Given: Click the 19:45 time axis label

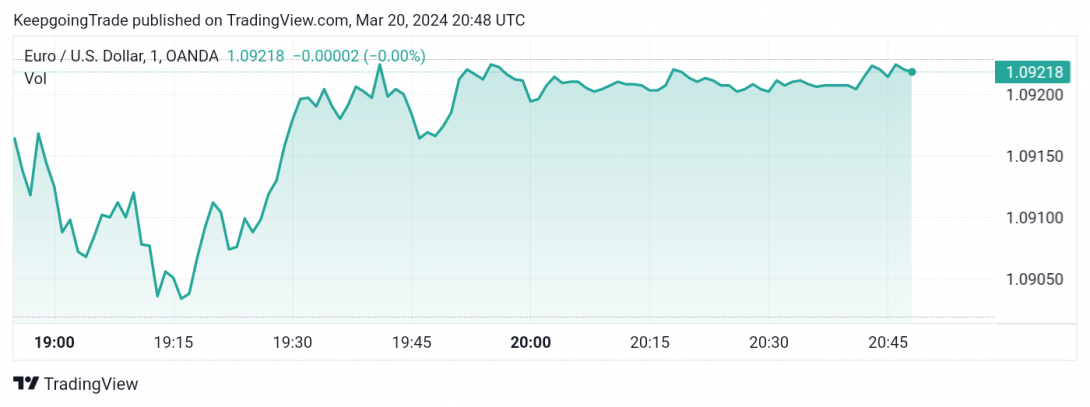Looking at the screenshot, I should [412, 342].
